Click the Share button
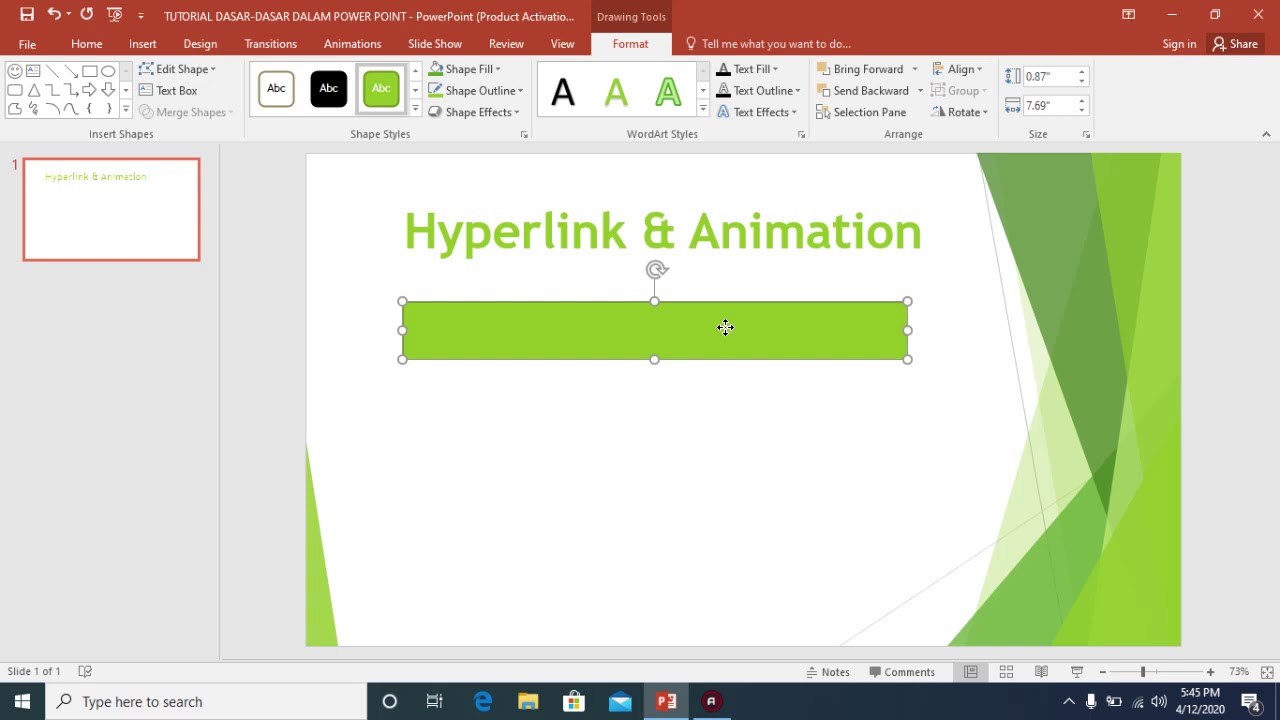The image size is (1280, 720). point(1235,44)
